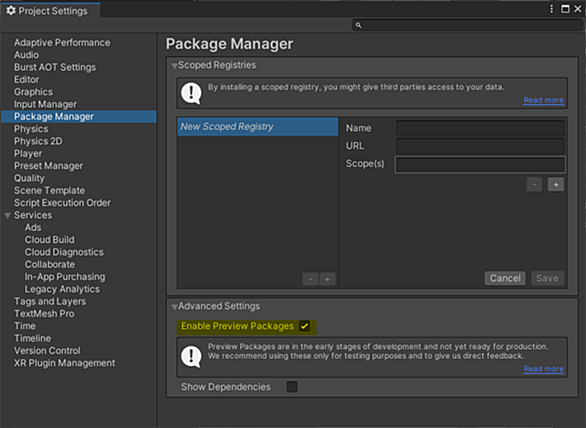Click the scoped registry warning icon
586x428 pixels.
(191, 93)
